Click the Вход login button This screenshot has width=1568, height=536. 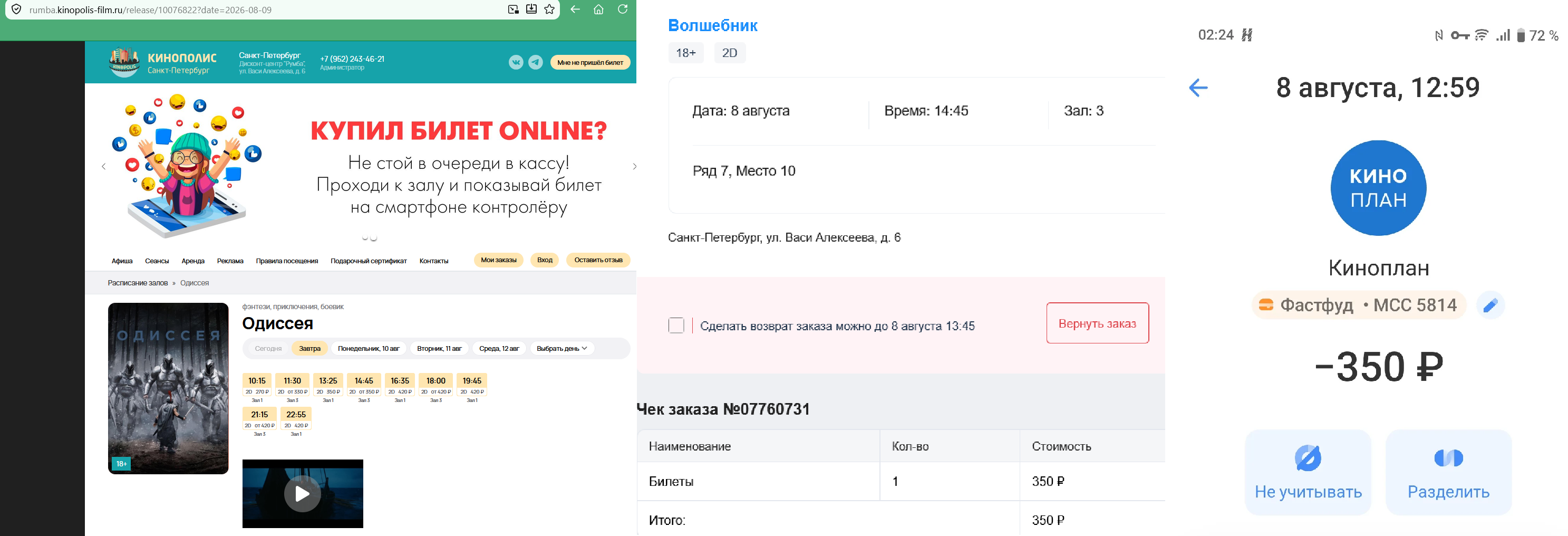tap(545, 260)
